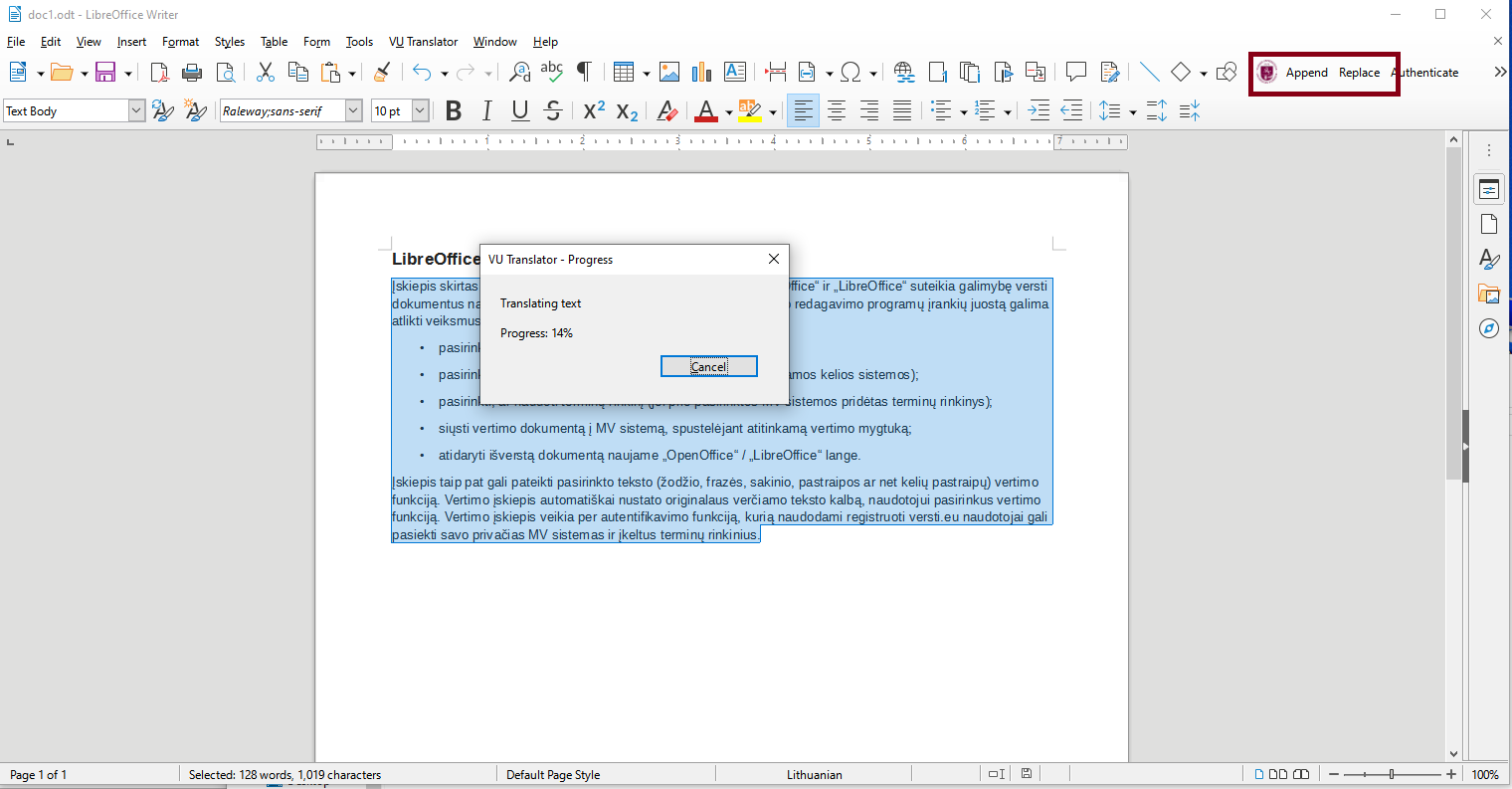Toggle Underline formatting
The height and width of the screenshot is (789, 1512).
(x=519, y=111)
